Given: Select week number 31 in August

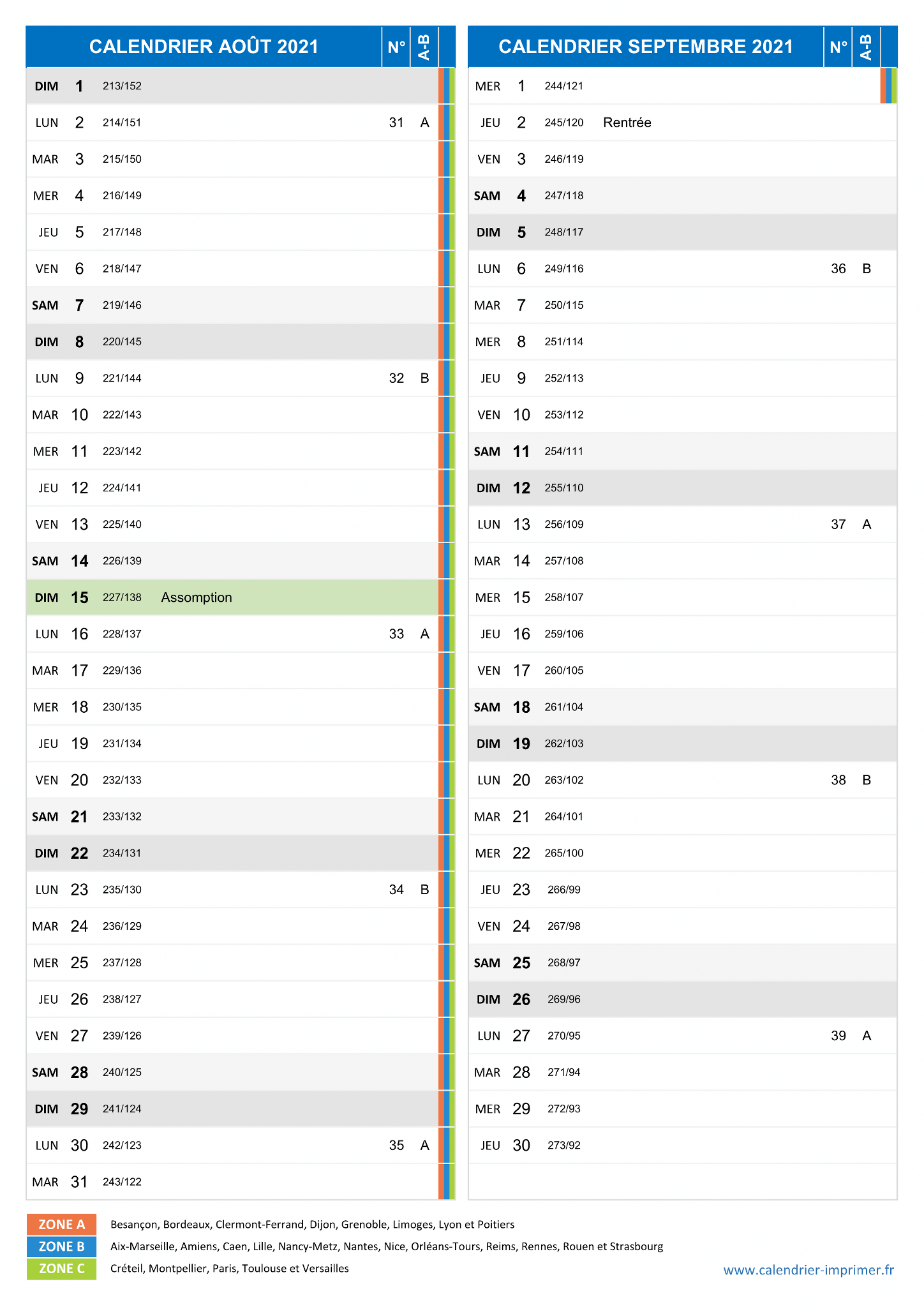Looking at the screenshot, I should click(x=396, y=123).
